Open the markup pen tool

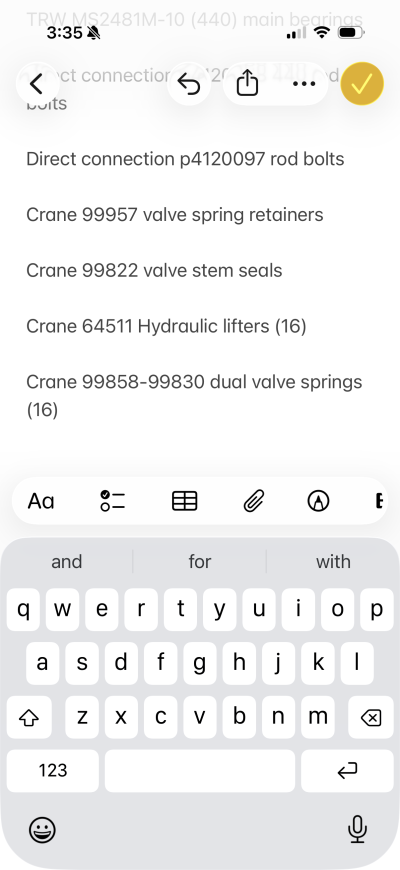(318, 501)
